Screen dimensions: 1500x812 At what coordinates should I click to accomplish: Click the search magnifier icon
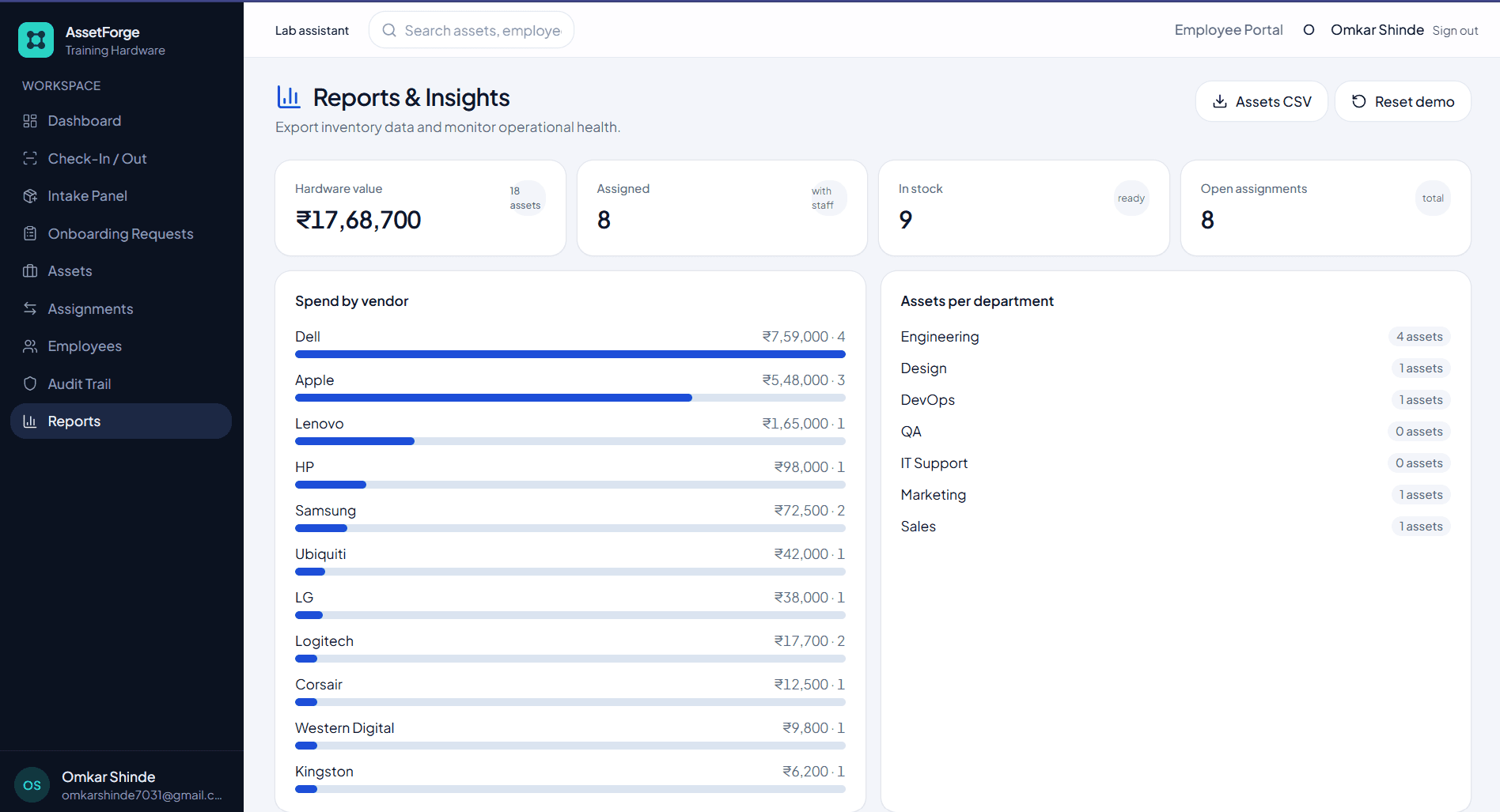click(x=389, y=30)
